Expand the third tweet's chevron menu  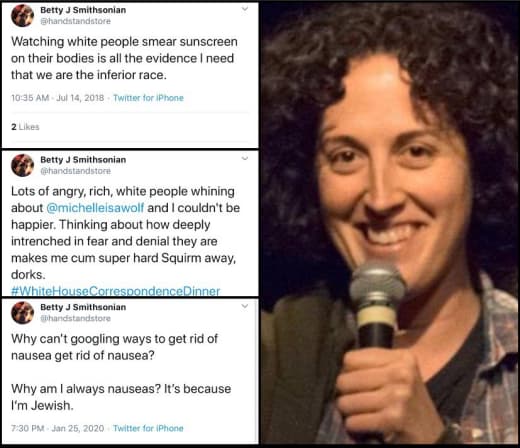coord(245,306)
